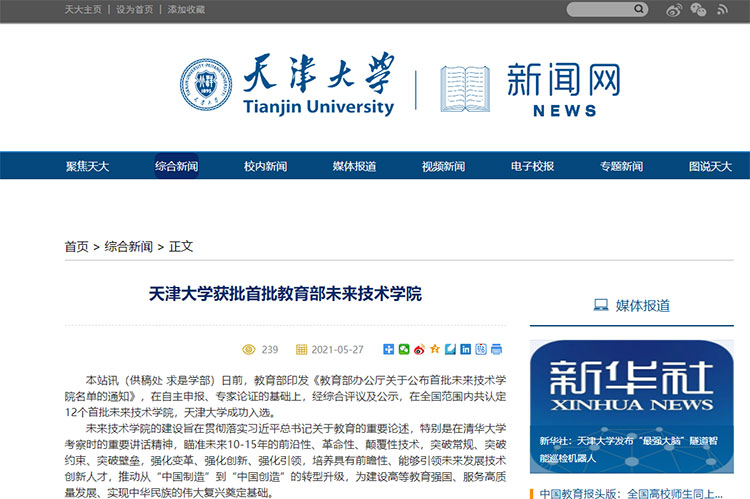Screen dimensions: 750x499
Task: Share to Qzone using the star icon
Action: point(434,349)
